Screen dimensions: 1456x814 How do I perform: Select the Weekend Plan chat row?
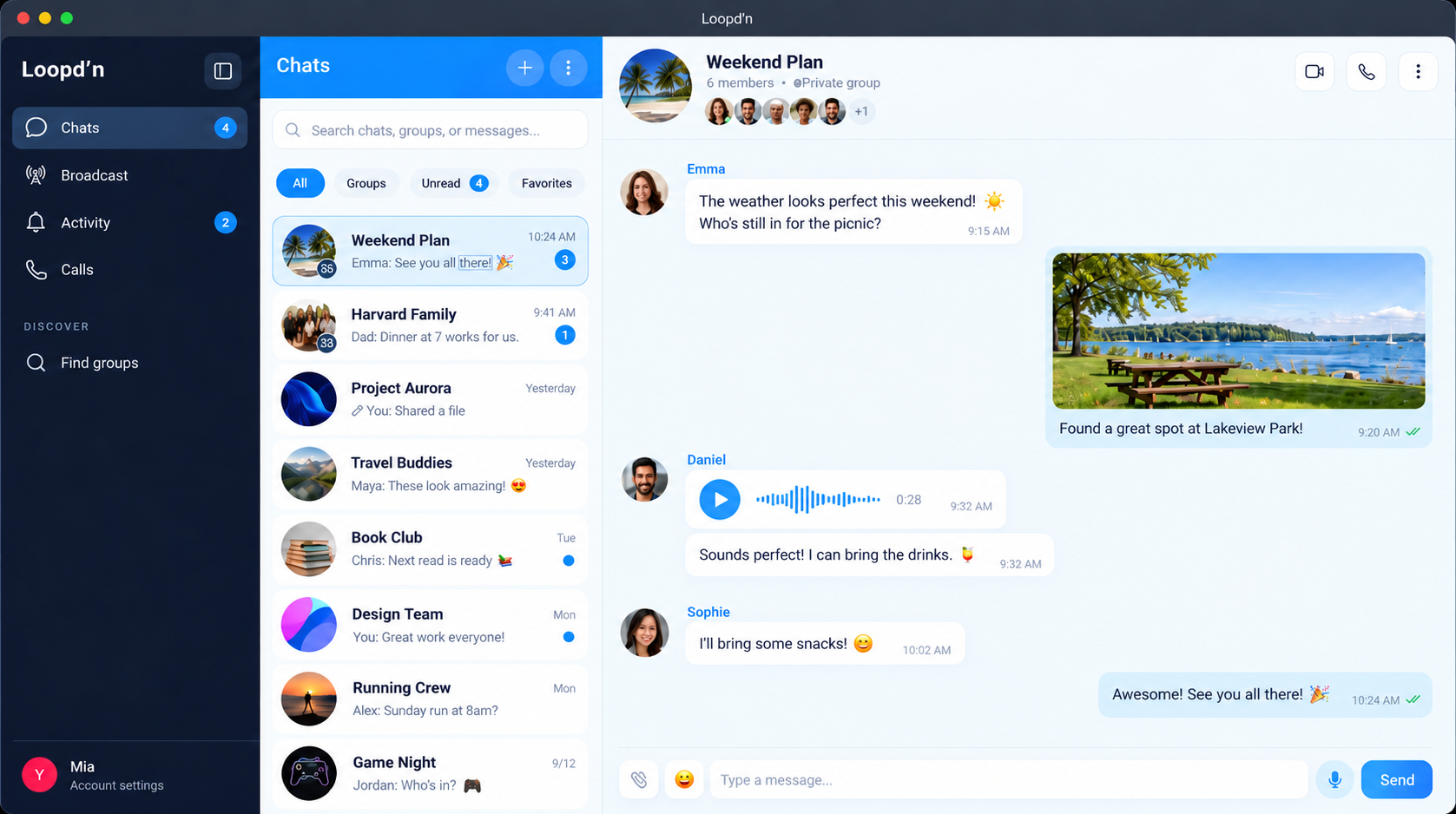pos(431,251)
